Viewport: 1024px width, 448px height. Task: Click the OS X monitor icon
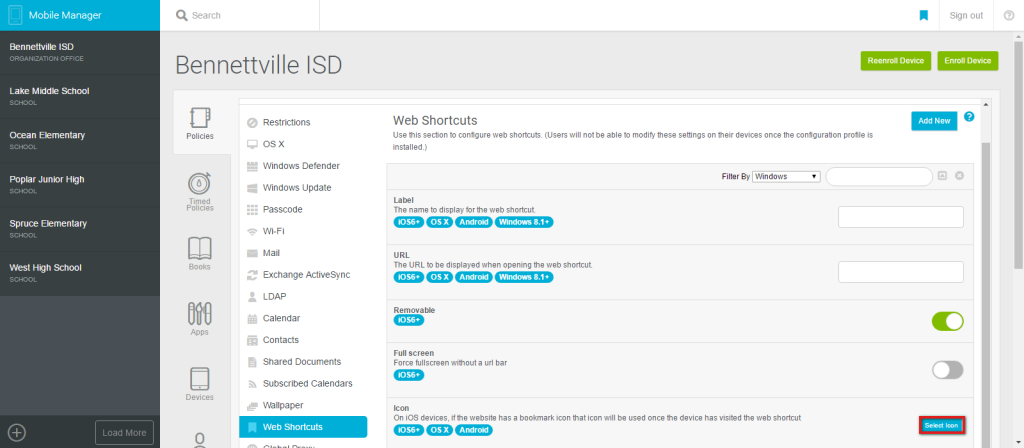pyautogui.click(x=252, y=144)
